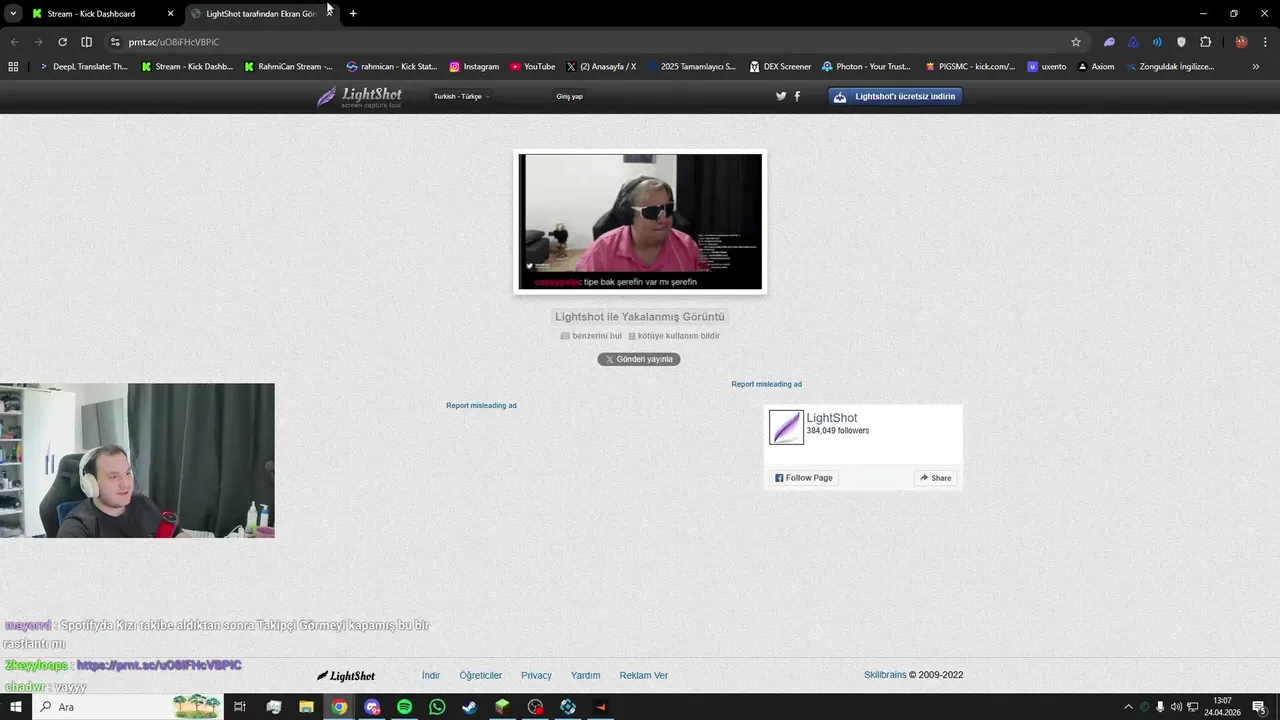Reload the page with the refresh icon
Viewport: 1280px width, 720px height.
coord(62,42)
